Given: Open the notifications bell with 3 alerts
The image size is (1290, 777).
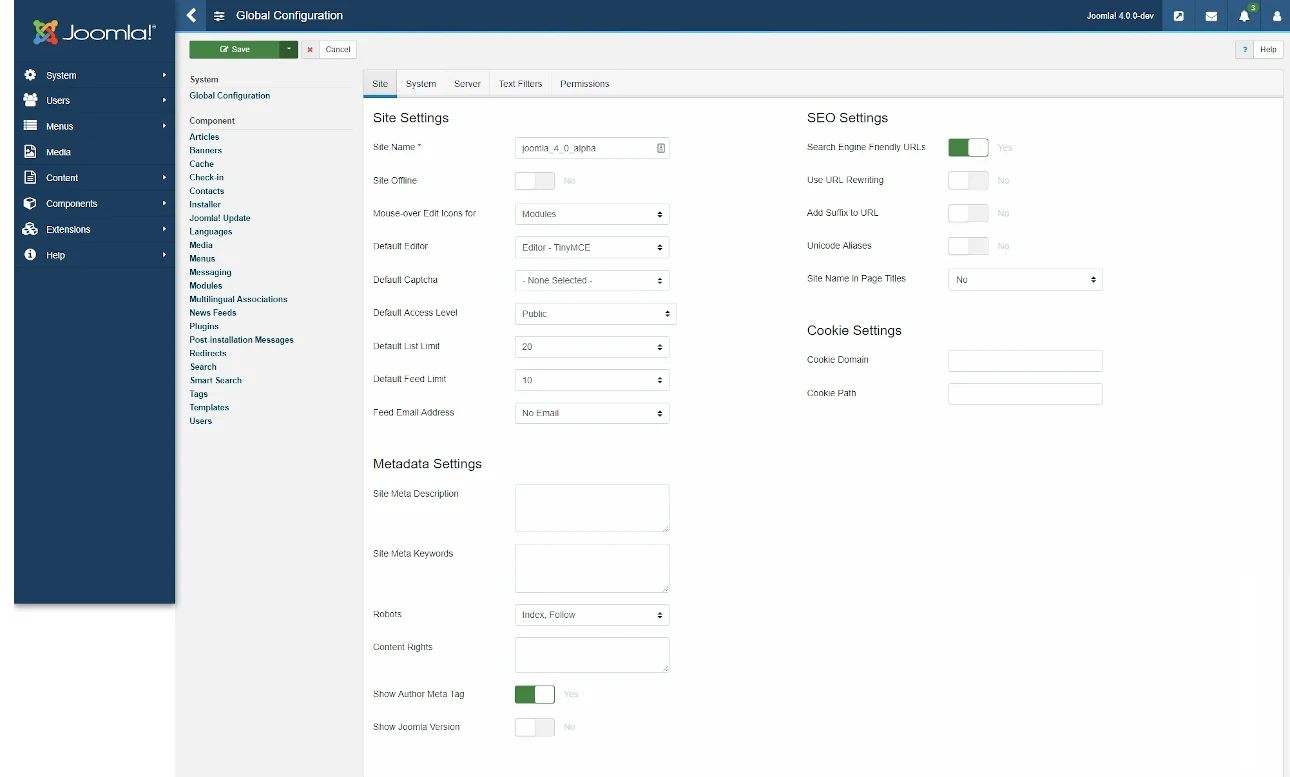Looking at the screenshot, I should pos(1244,16).
